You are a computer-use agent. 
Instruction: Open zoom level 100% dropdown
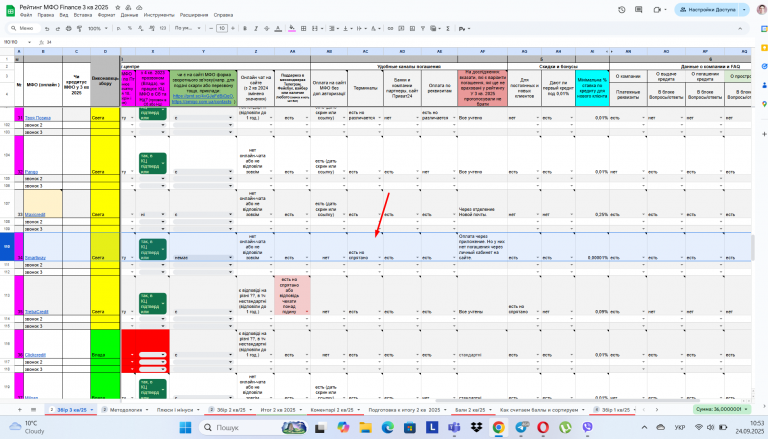(x=98, y=28)
